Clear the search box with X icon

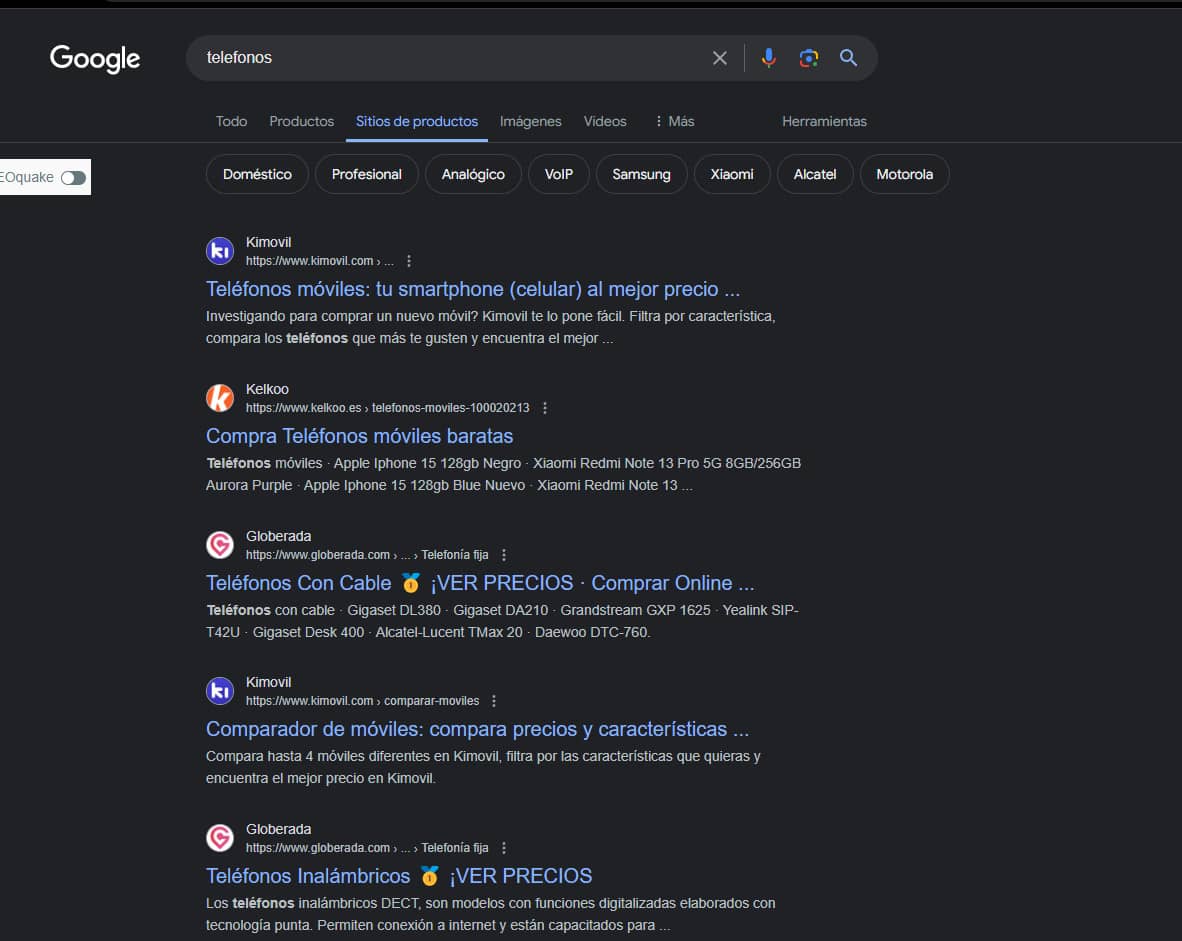(x=719, y=58)
